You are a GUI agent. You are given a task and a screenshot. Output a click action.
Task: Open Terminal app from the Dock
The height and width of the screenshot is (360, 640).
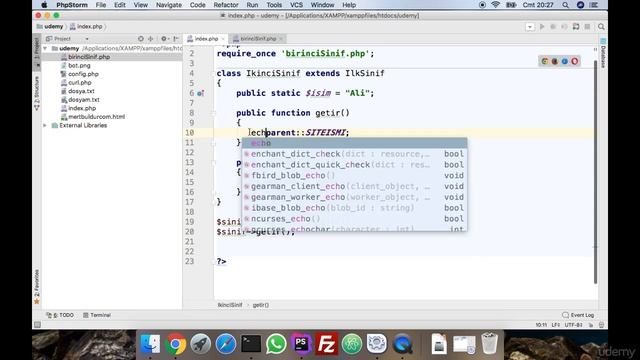pos(251,344)
